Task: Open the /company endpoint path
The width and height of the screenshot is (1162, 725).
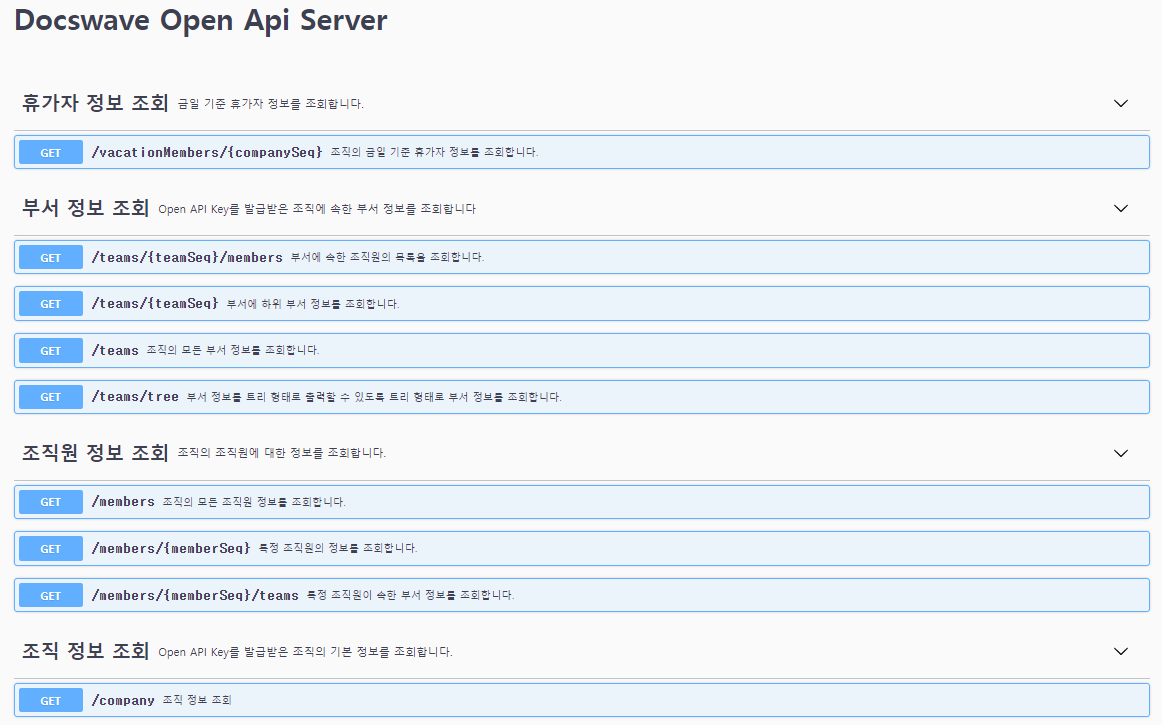Action: (x=123, y=701)
